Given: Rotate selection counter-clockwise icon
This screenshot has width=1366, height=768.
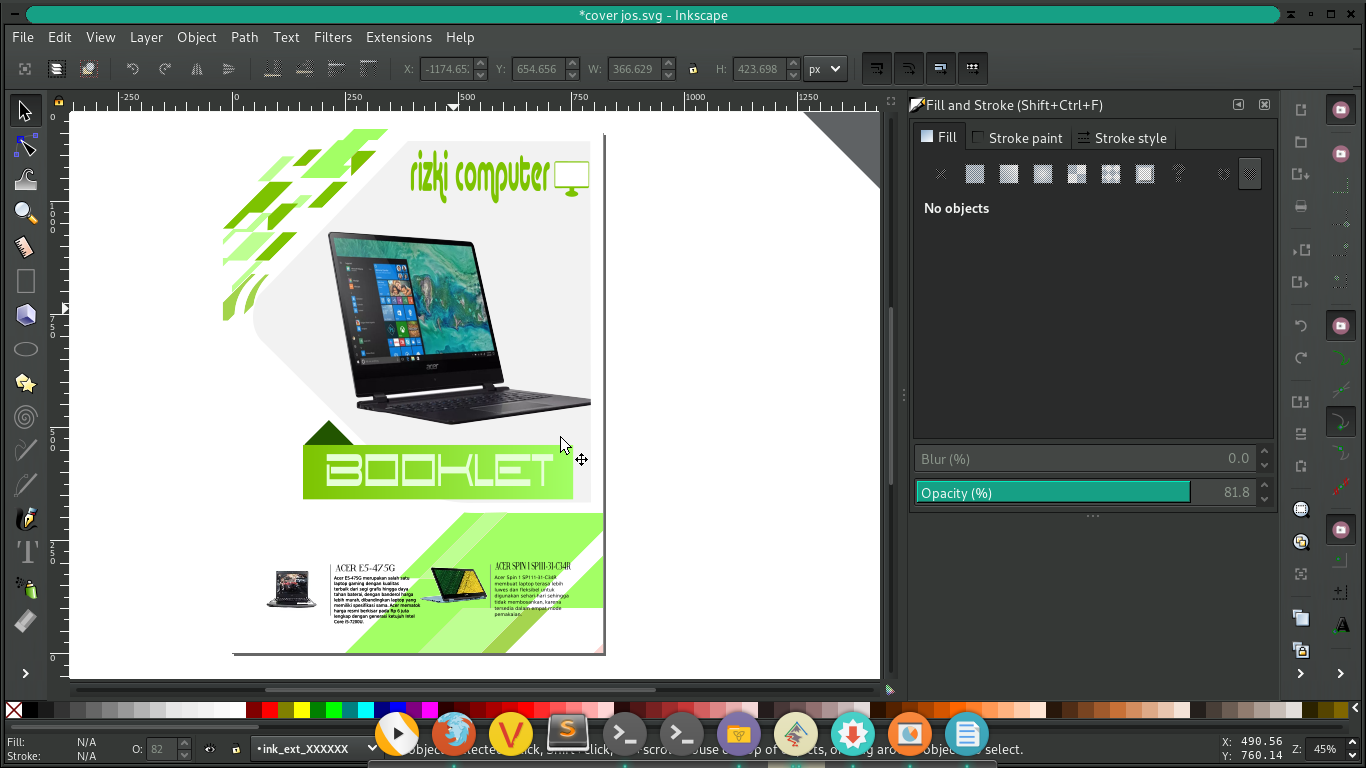Looking at the screenshot, I should point(133,69).
